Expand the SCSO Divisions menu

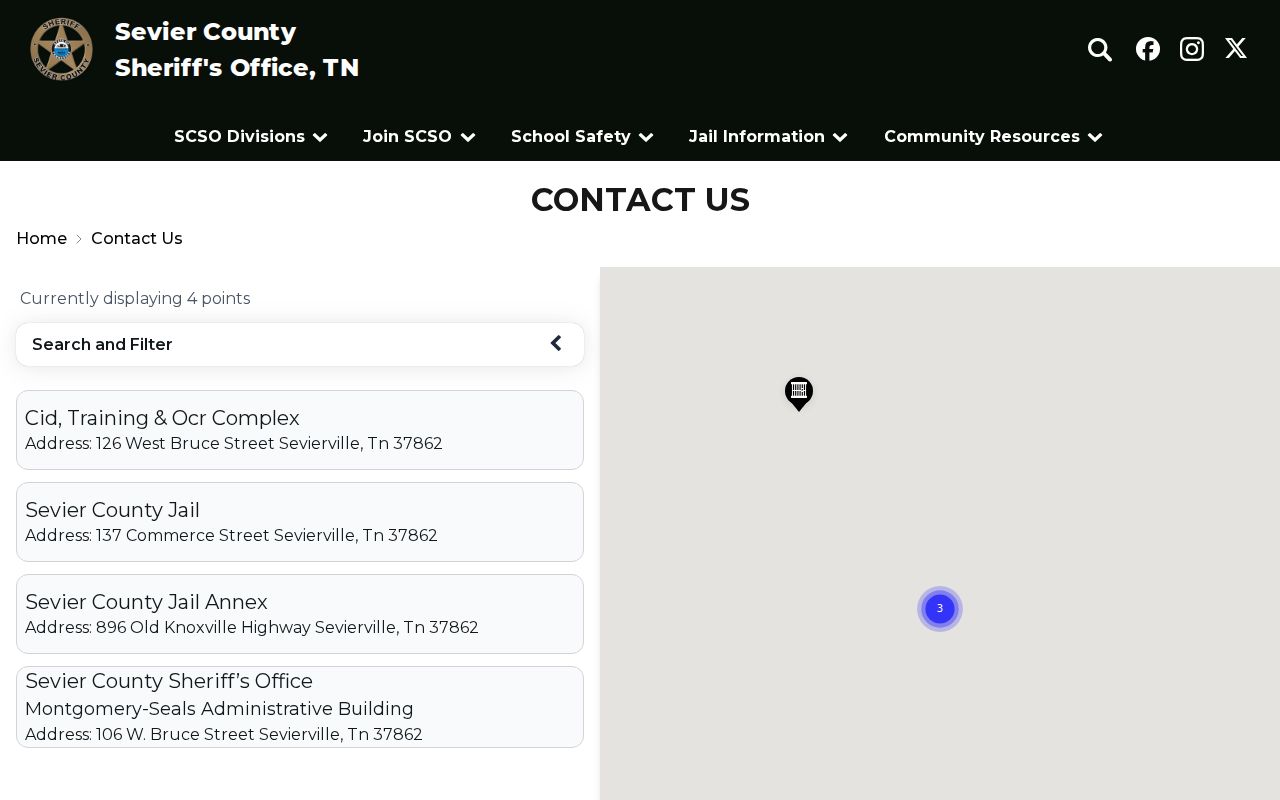tap(251, 137)
